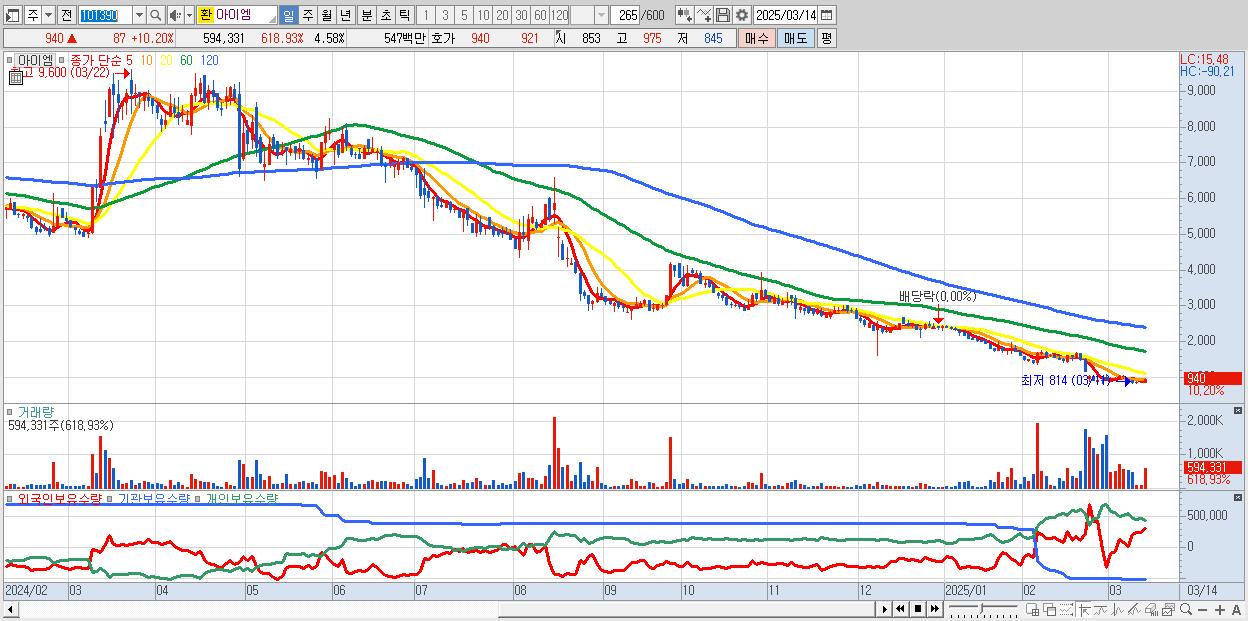Screen dimensions: 1248x621
Task: Choose the 5 interval button
Action: (464, 15)
